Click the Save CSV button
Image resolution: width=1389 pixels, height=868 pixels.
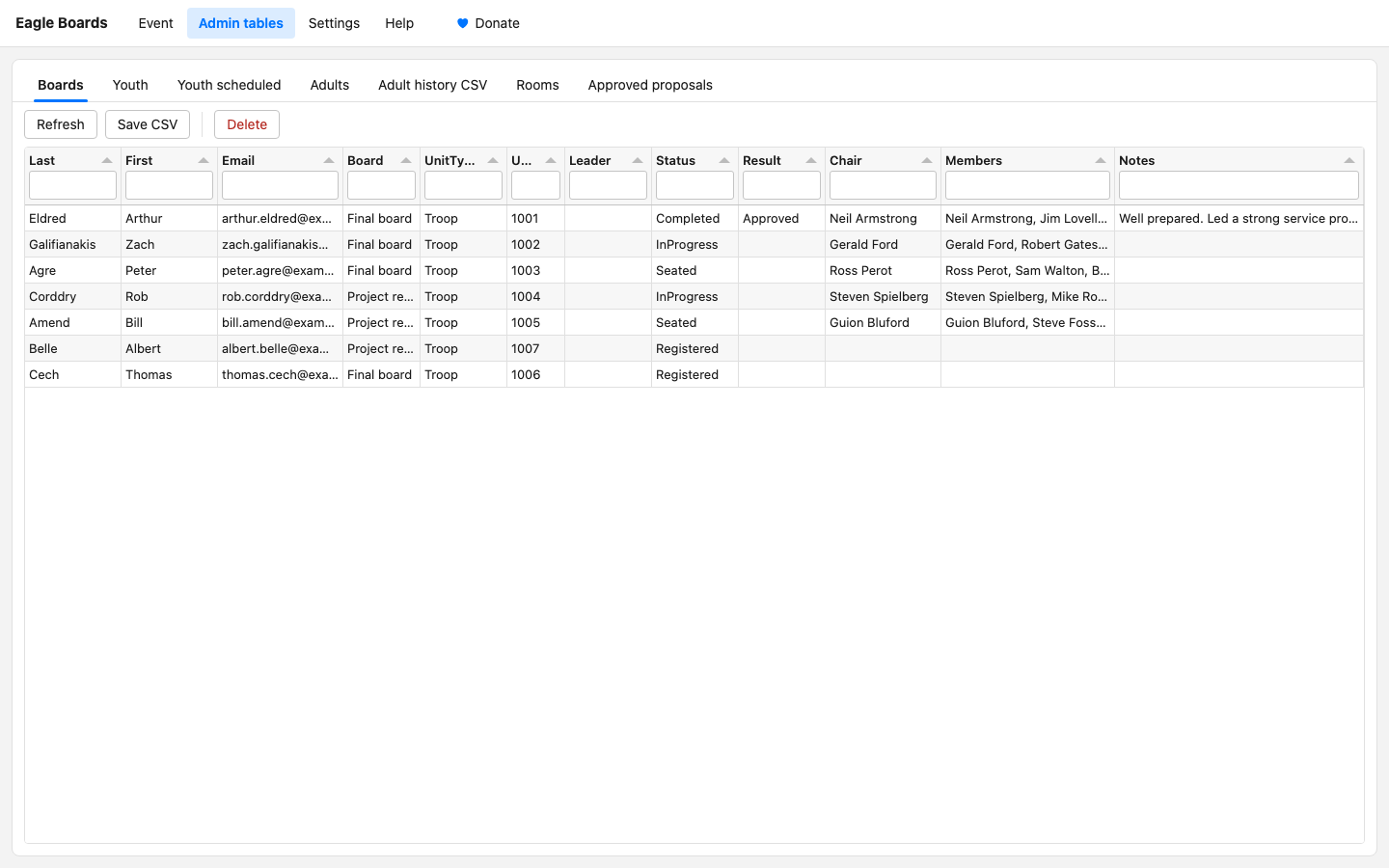pos(148,124)
